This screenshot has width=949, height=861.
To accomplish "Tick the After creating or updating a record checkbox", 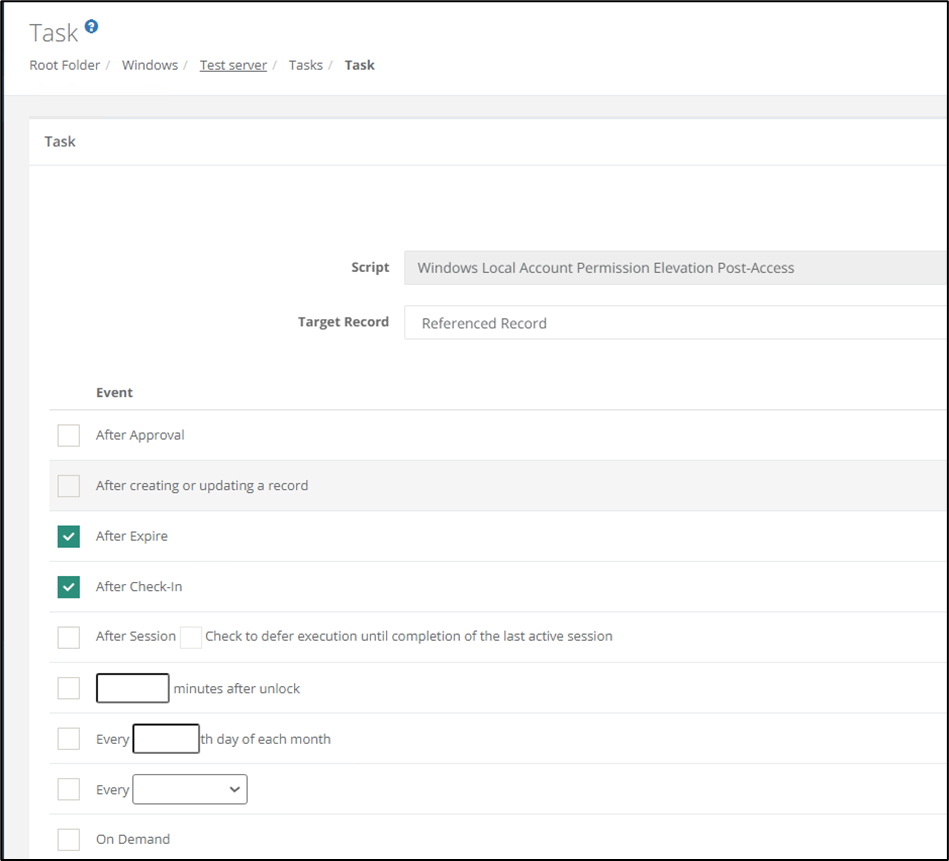I will tap(68, 486).
